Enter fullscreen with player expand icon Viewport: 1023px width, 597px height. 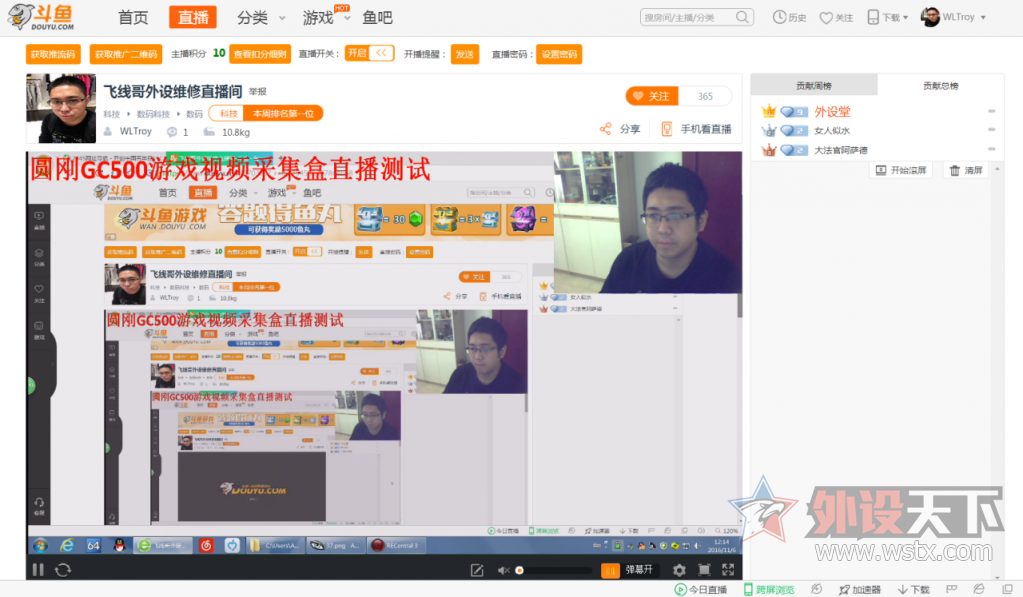(x=728, y=570)
